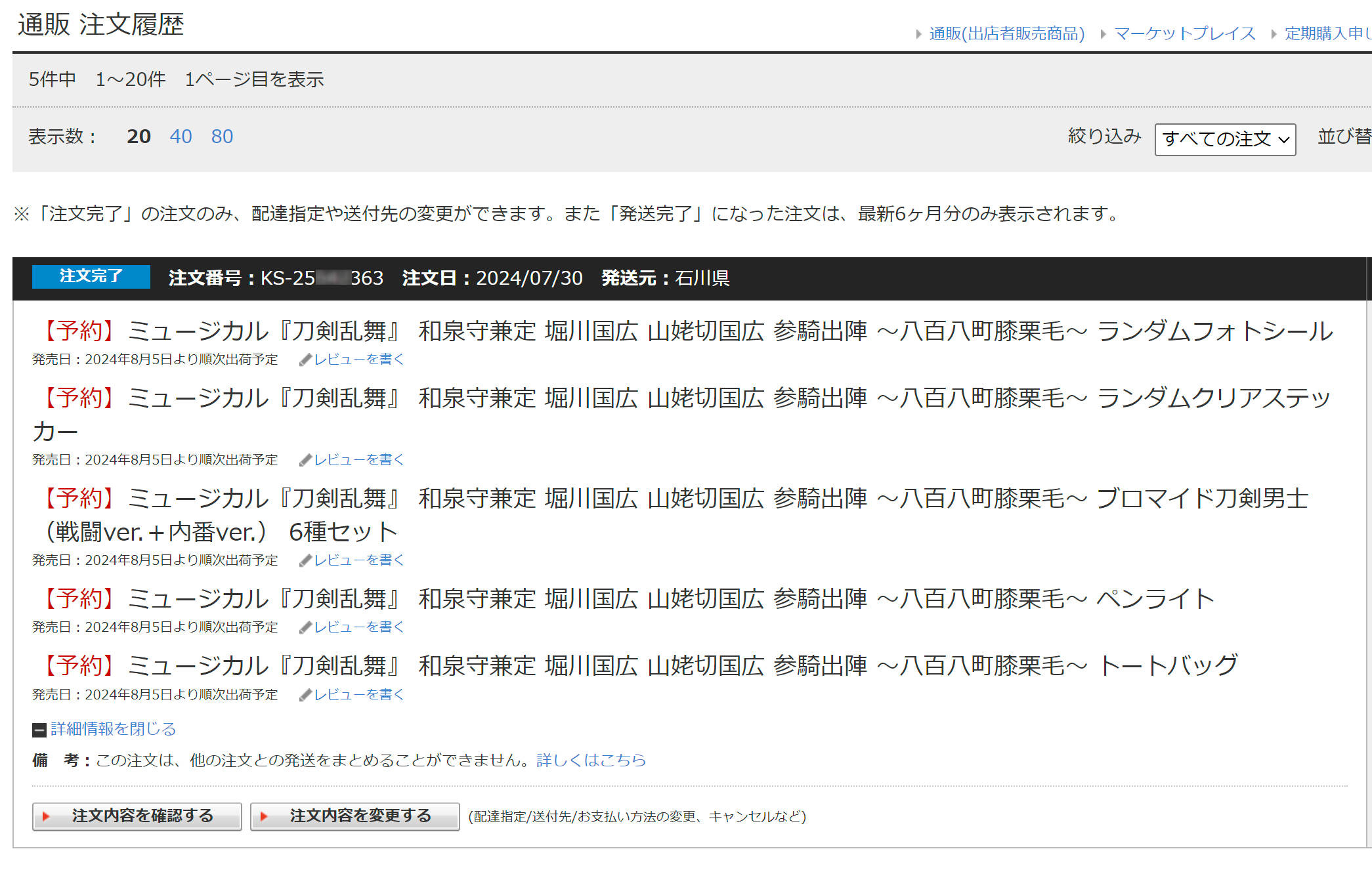1372x872 pixels.
Task: Open 詳しくはこちら link in remarks
Action: (x=591, y=760)
